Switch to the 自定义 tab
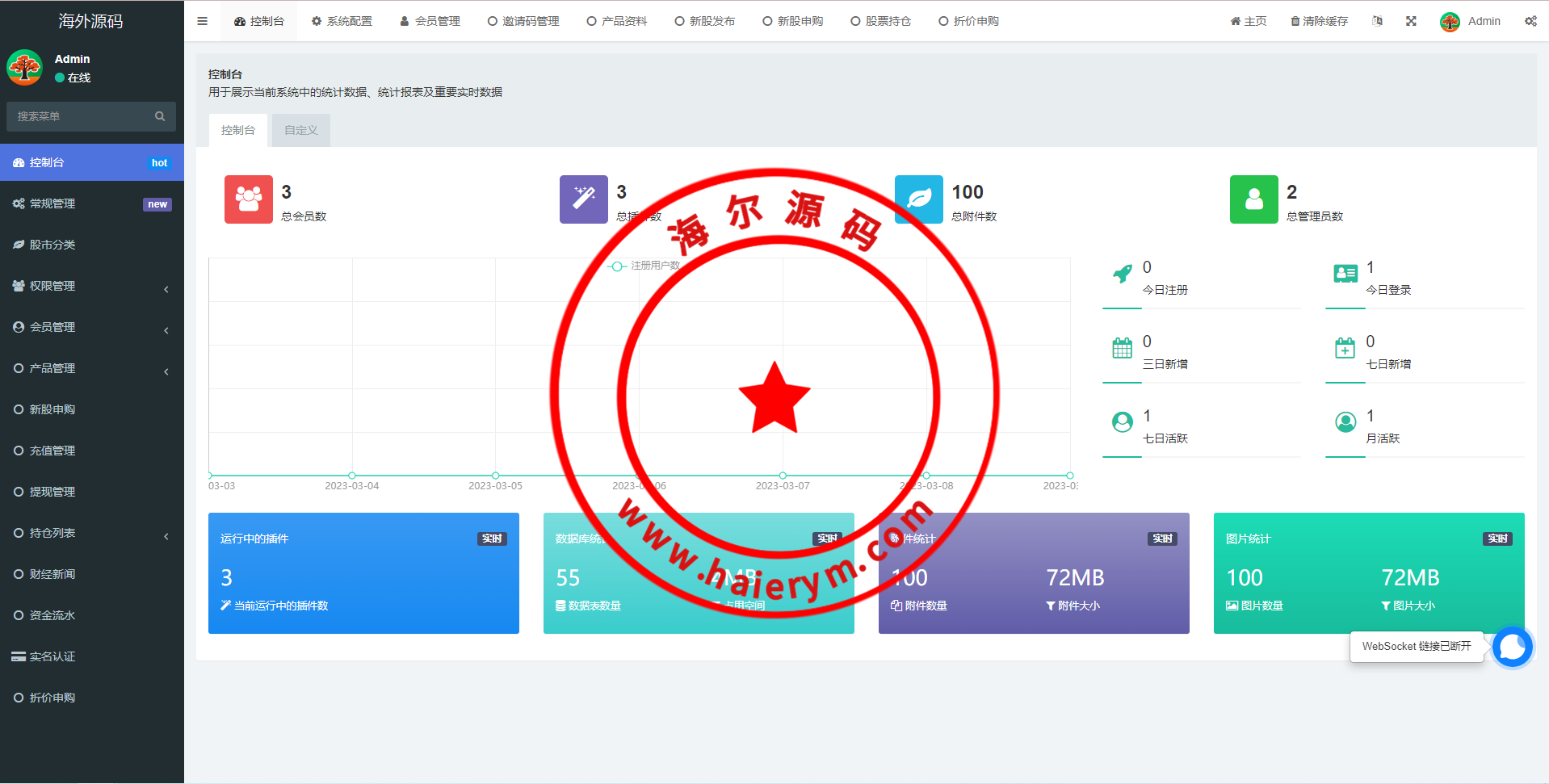 tap(300, 130)
